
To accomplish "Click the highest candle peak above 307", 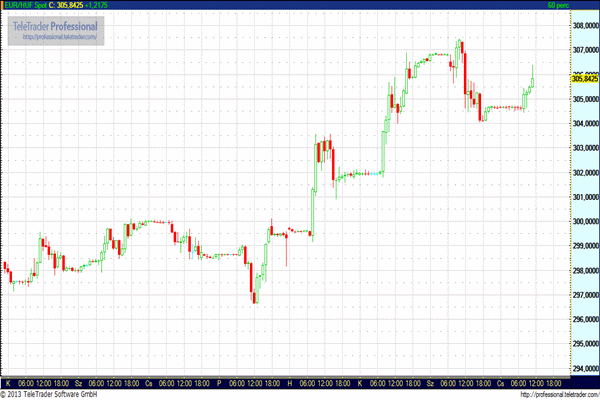I will click(x=459, y=41).
